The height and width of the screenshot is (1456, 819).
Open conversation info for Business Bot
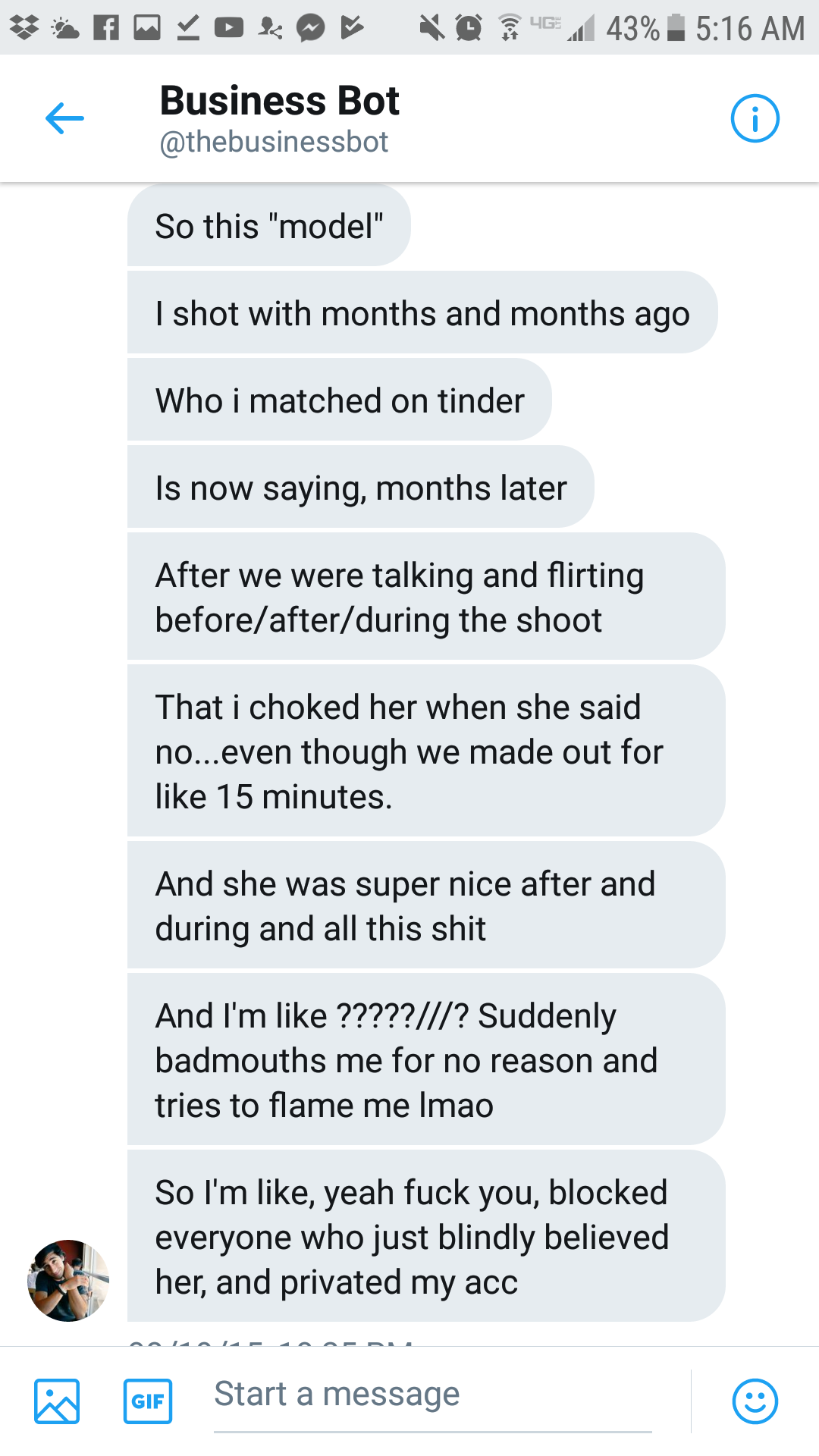[x=755, y=119]
